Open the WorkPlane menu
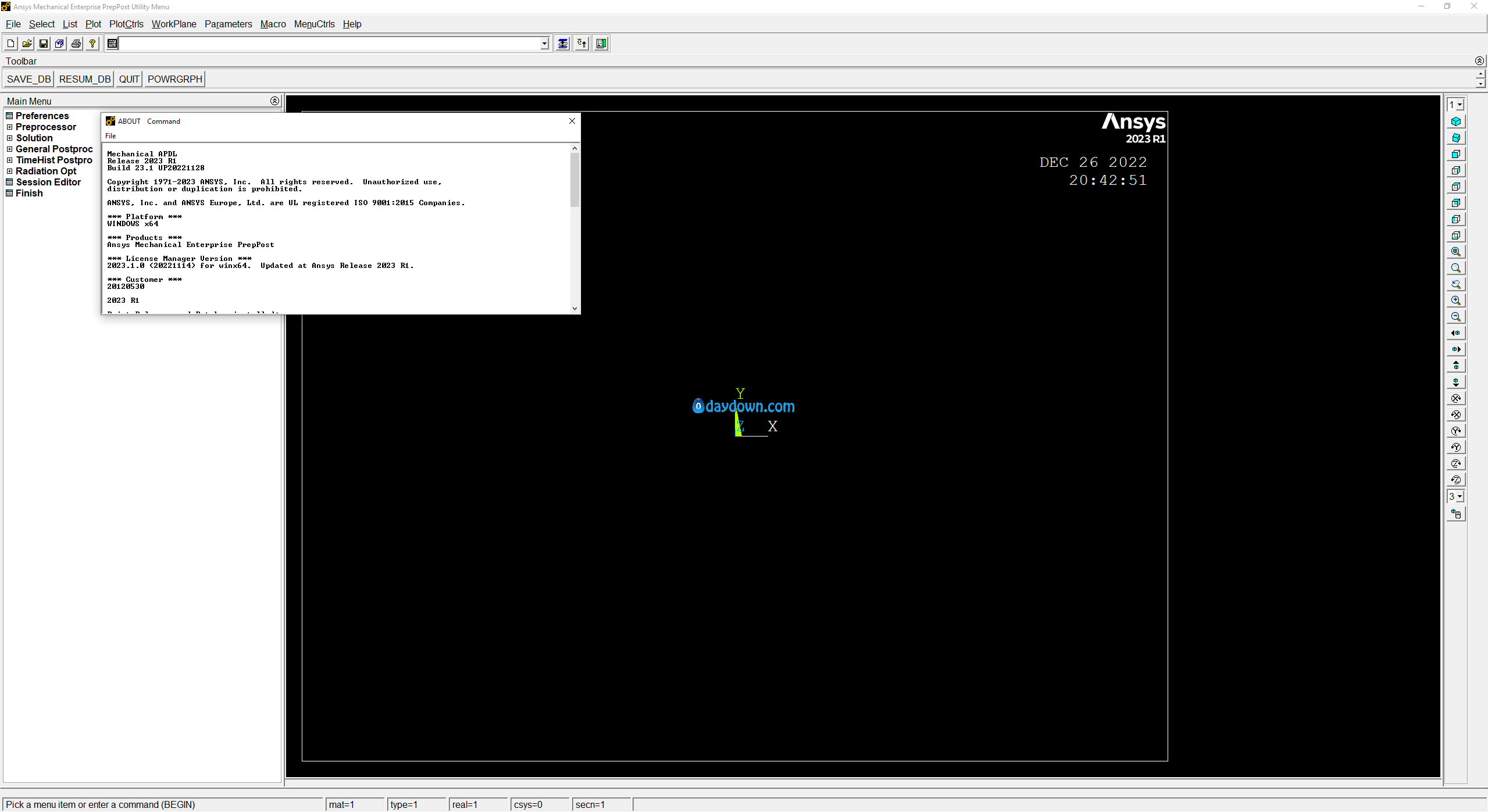The image size is (1488, 812). pyautogui.click(x=174, y=24)
